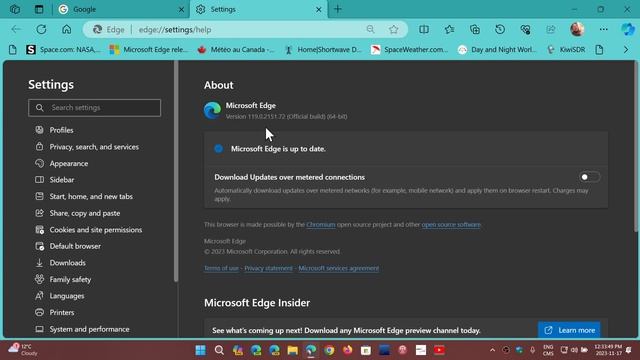Launch Firefox from the taskbar
Image resolution: width=640 pixels, height=360 pixels.
tap(348, 350)
